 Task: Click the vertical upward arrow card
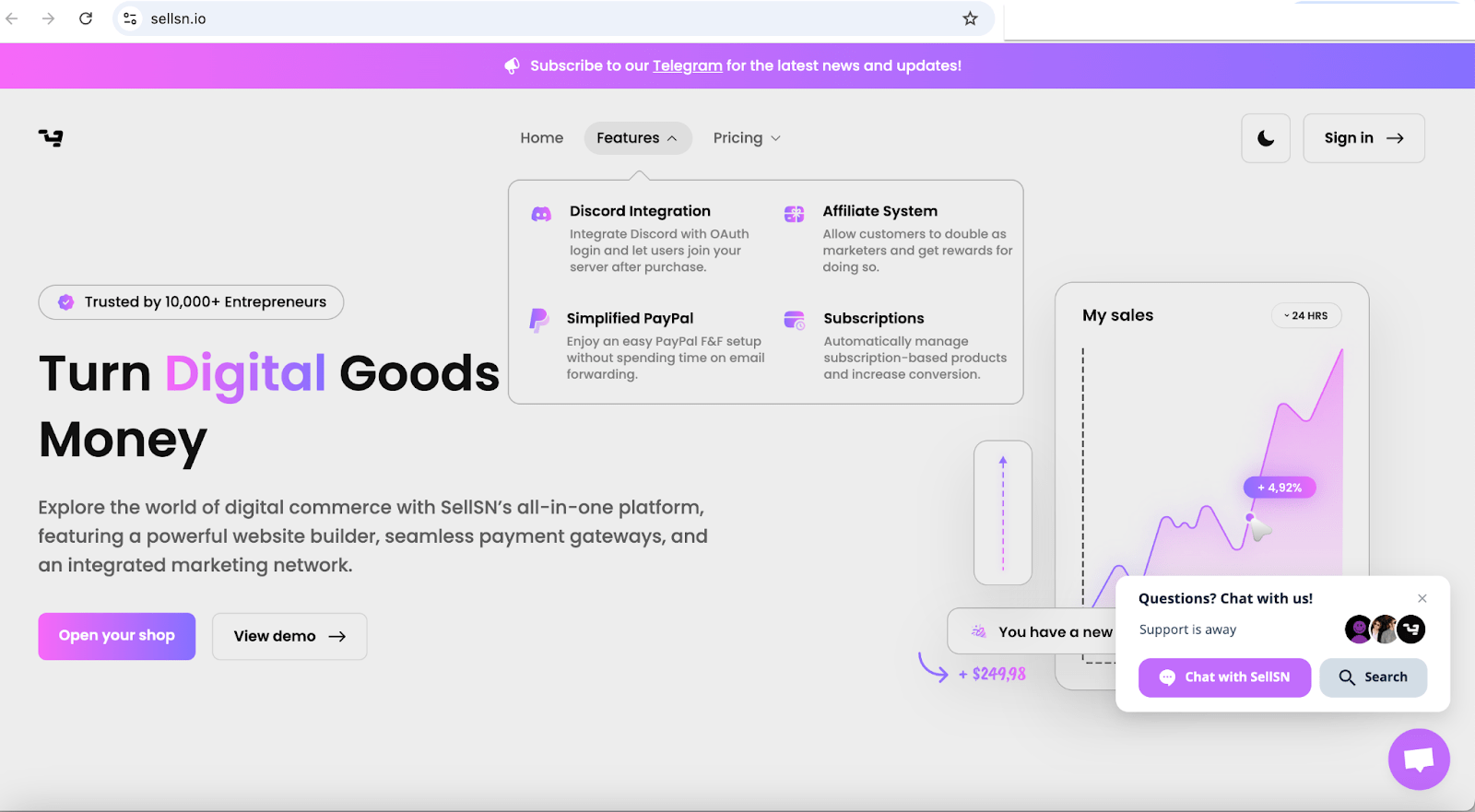coord(1003,512)
